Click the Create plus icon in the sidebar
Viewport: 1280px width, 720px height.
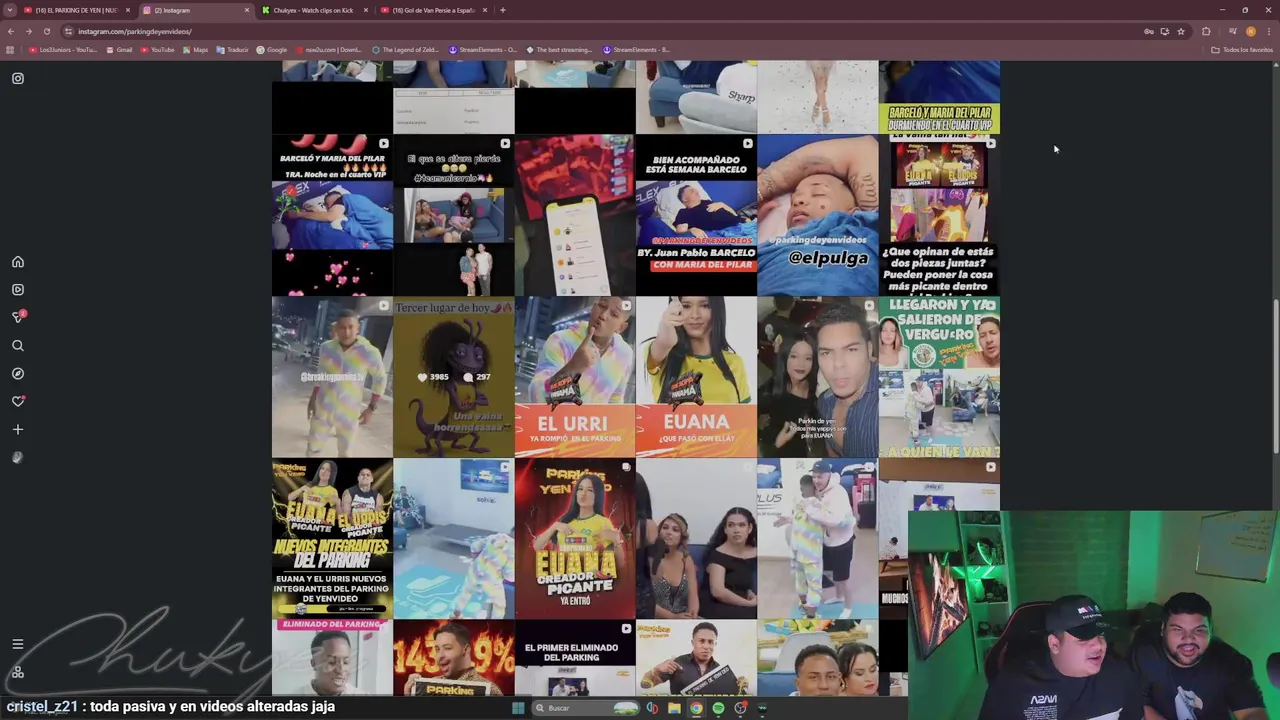point(18,430)
